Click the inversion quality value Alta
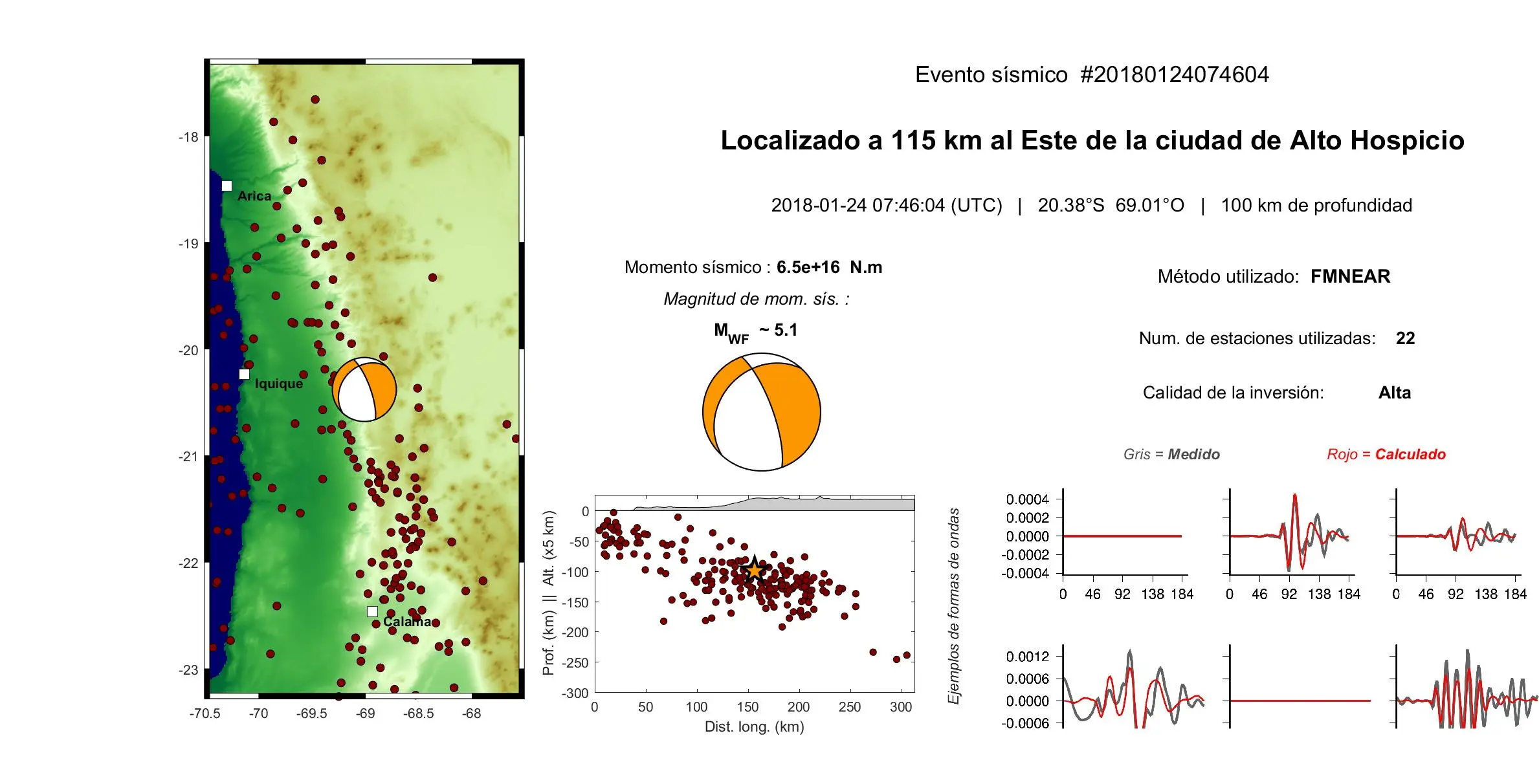The image size is (1539, 784). (1395, 393)
